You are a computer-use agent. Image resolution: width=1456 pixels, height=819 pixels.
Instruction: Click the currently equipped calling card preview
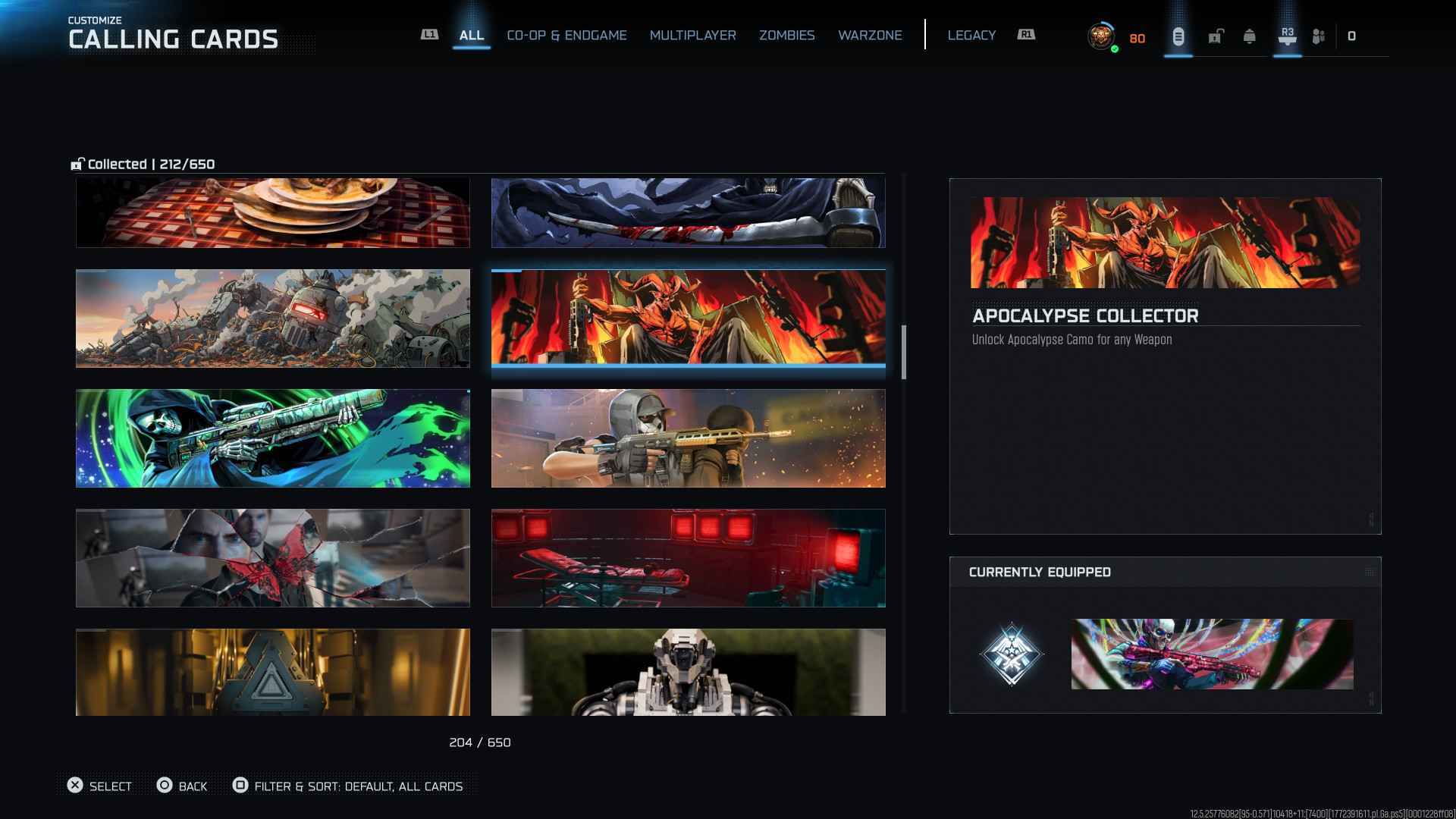point(1211,654)
